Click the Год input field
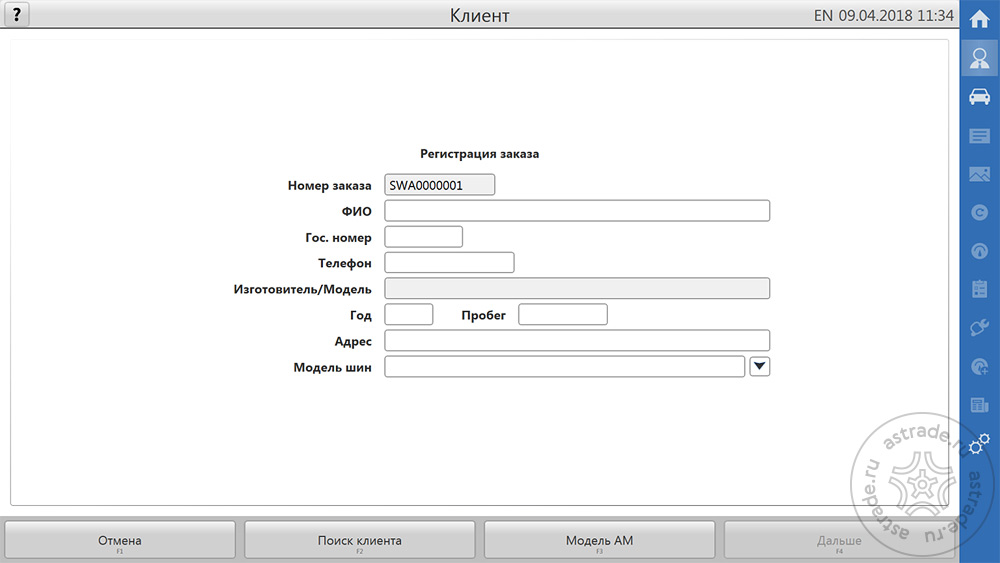The height and width of the screenshot is (563, 1000). (409, 314)
